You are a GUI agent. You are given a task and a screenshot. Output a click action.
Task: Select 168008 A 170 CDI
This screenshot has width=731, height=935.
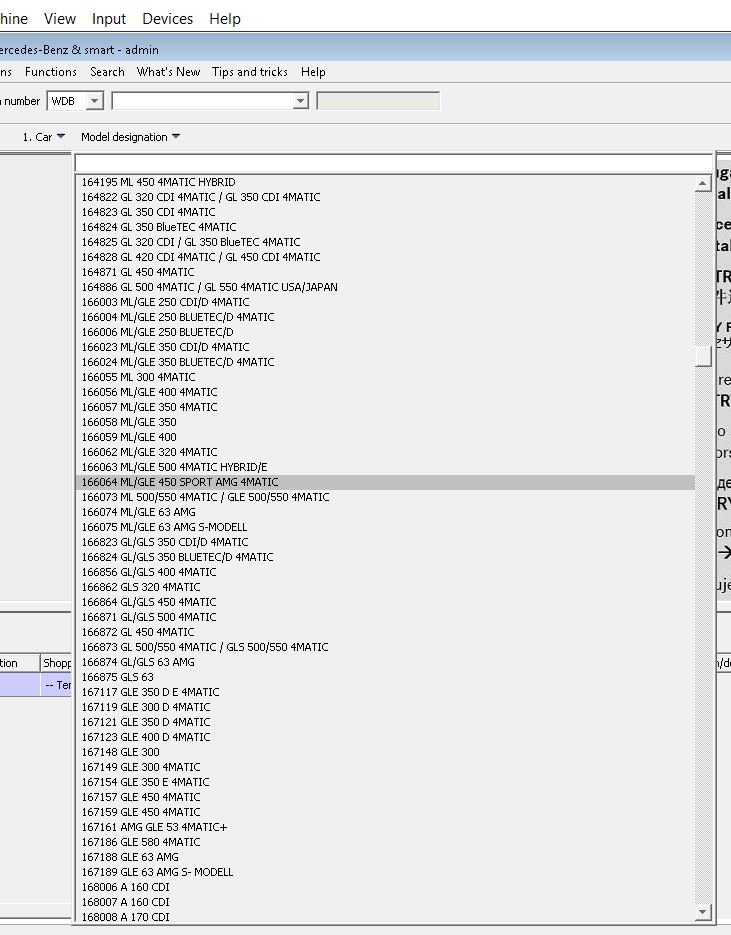click(x=385, y=917)
